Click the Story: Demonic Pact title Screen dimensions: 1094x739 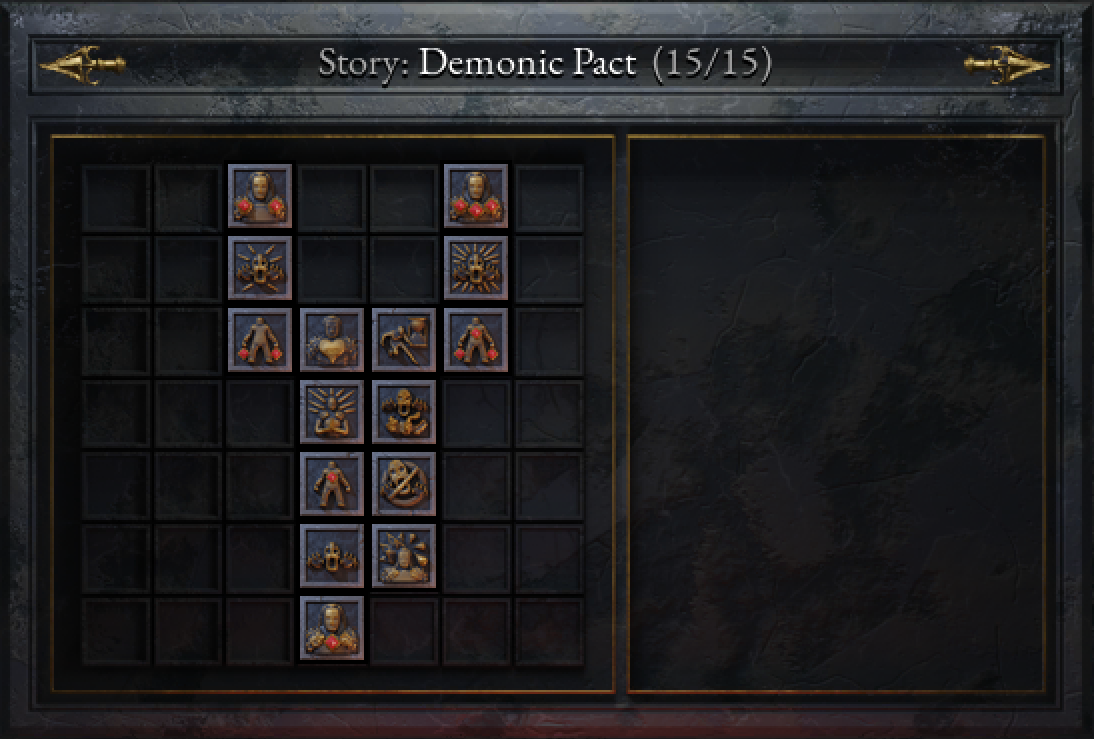(545, 64)
